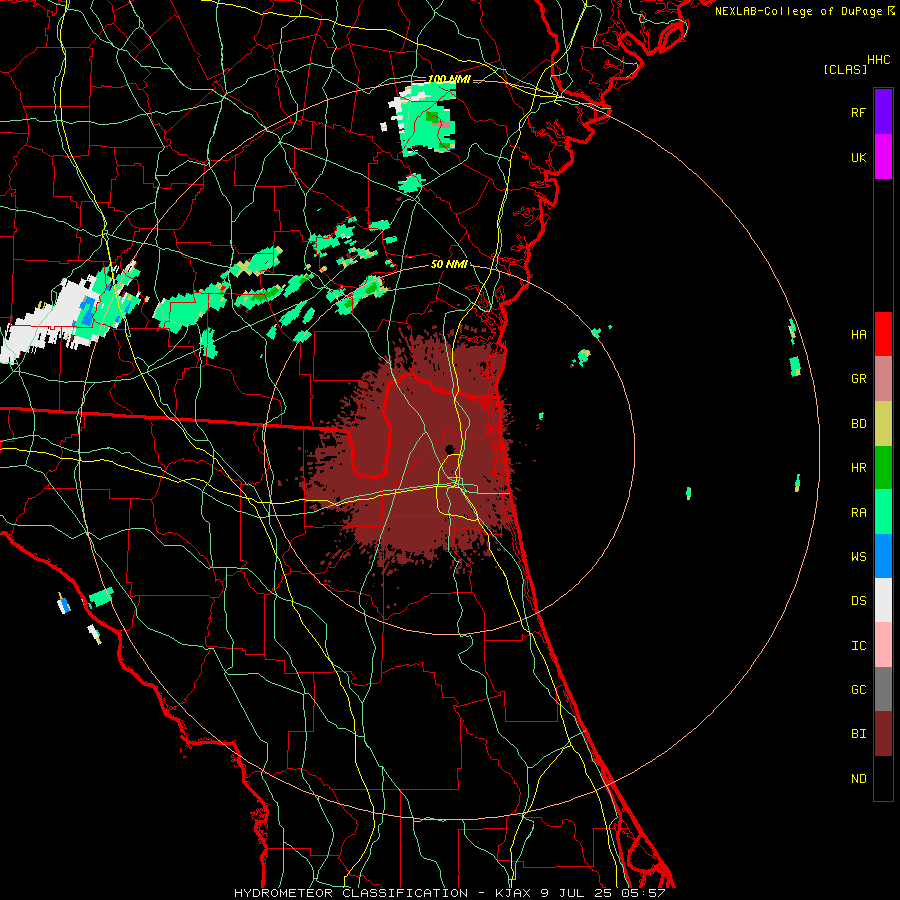Click the RA legend label
The image size is (900, 900).
pos(859,513)
